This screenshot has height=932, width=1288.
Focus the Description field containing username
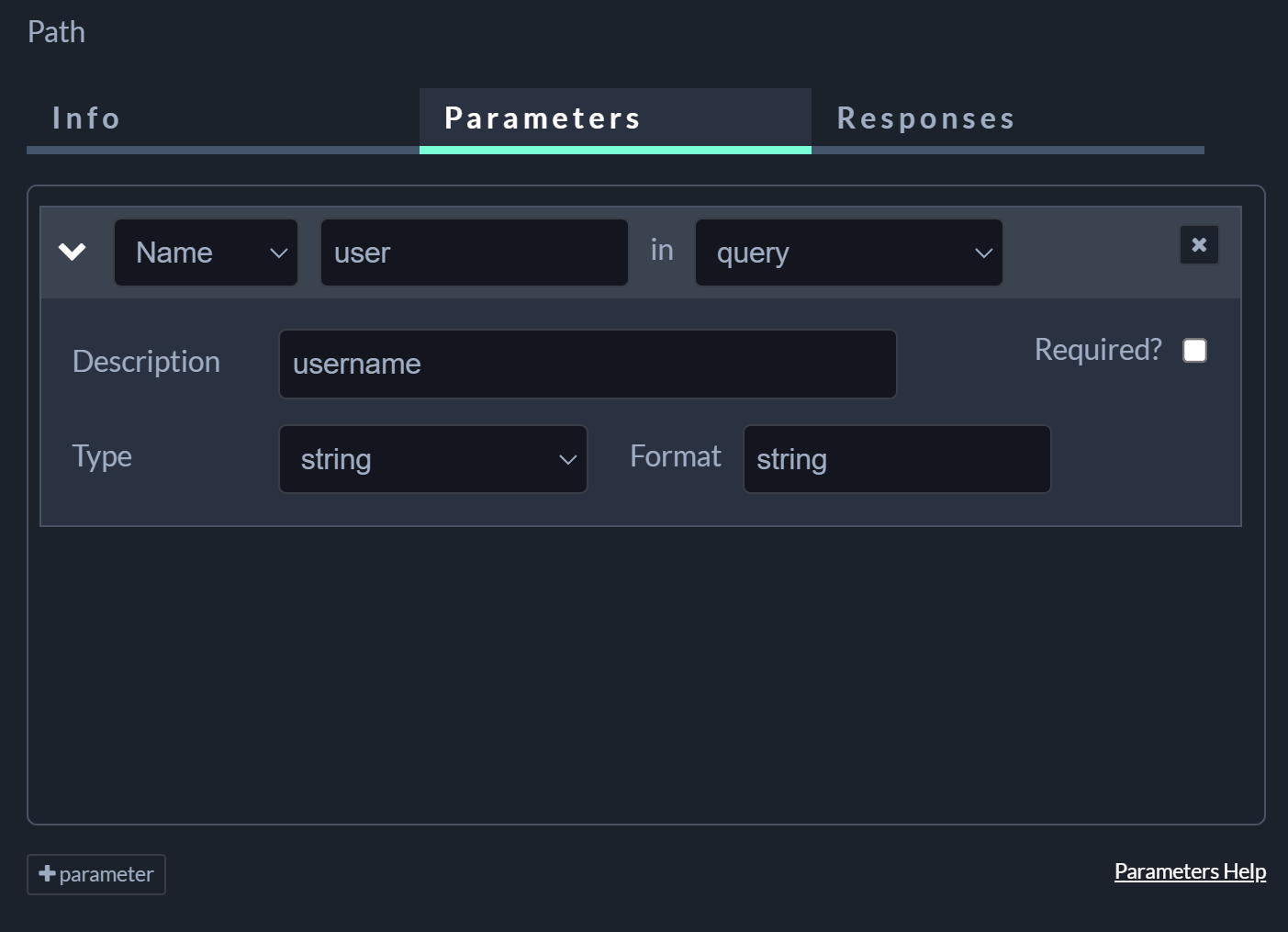tap(587, 365)
